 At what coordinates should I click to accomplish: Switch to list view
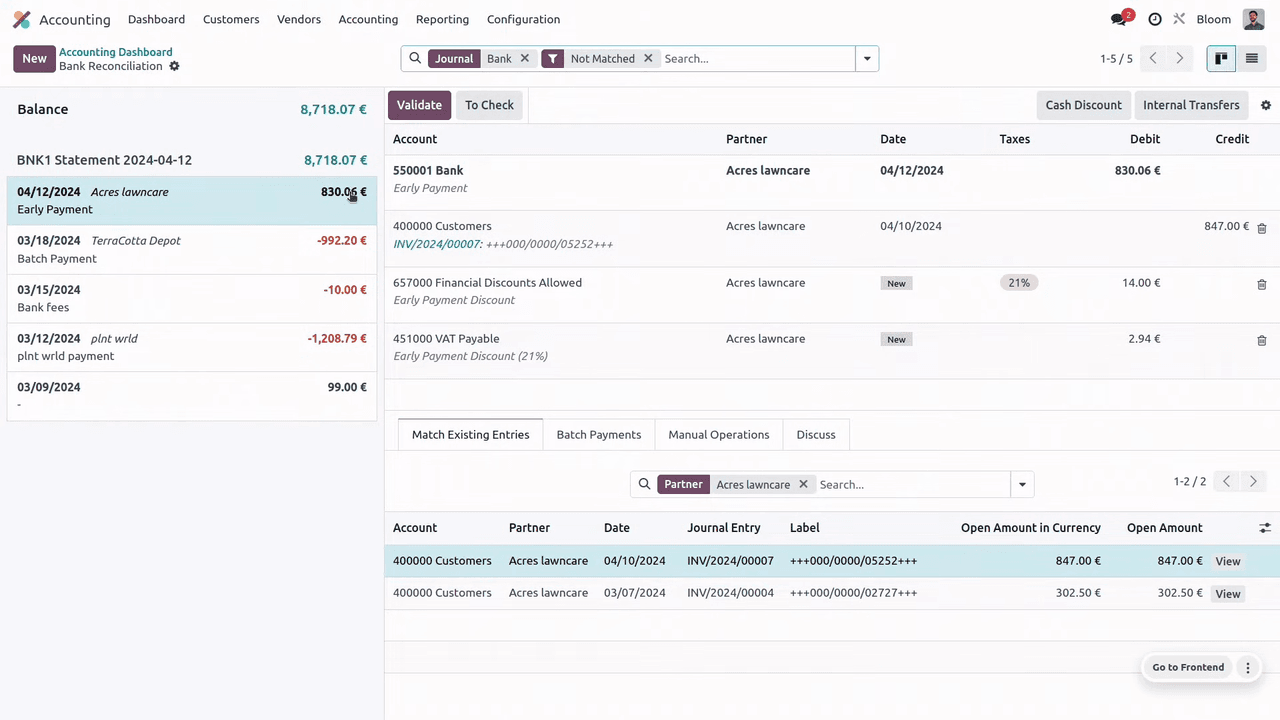(x=1251, y=59)
